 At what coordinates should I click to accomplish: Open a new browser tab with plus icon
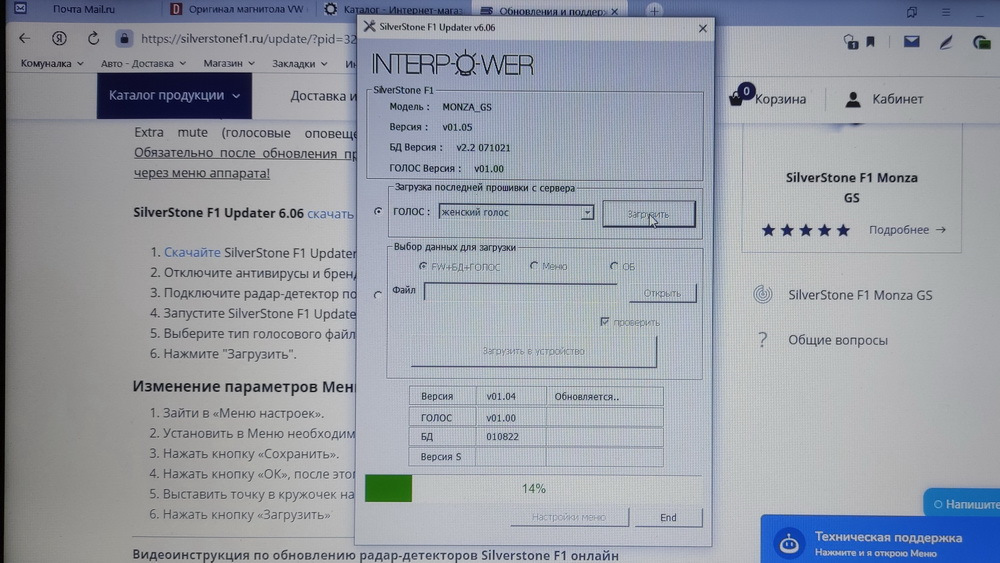pyautogui.click(x=654, y=11)
